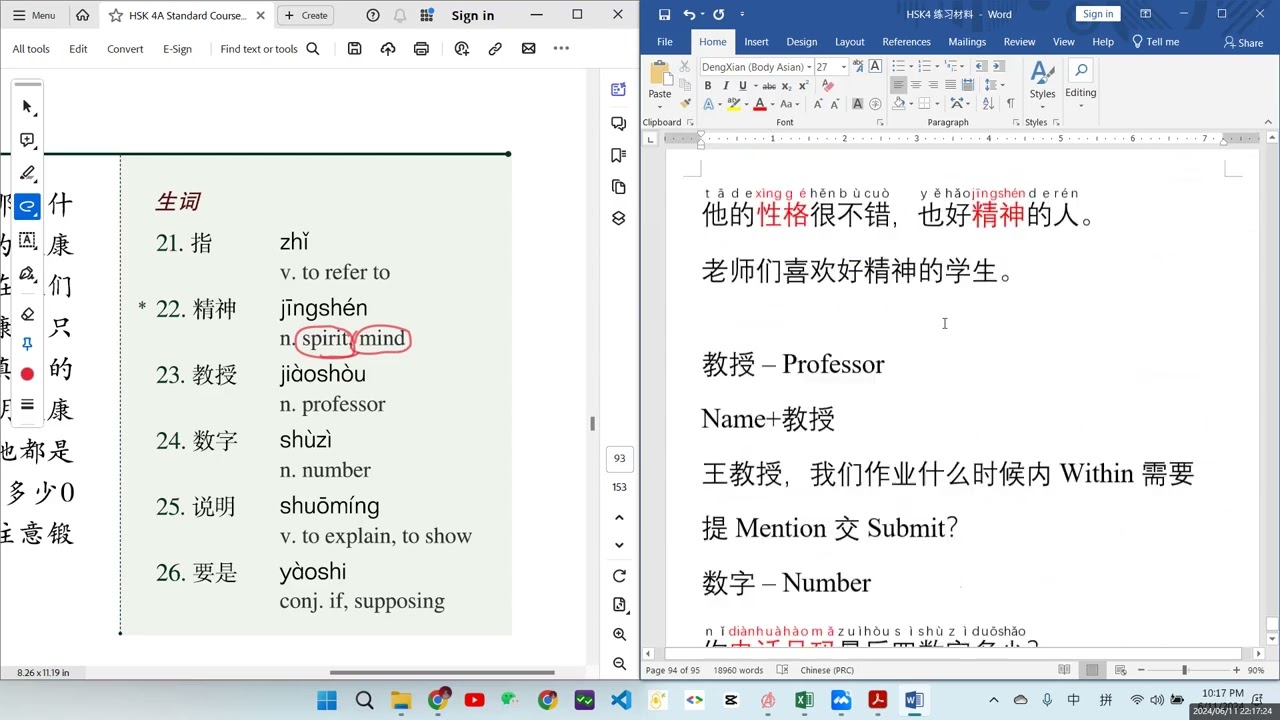Switch to the Insert tab in Word
Image resolution: width=1280 pixels, height=720 pixels.
pyautogui.click(x=756, y=42)
